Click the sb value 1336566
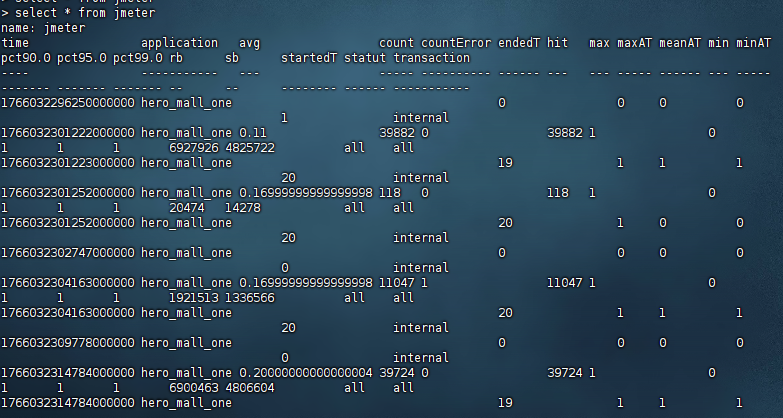Viewport: 783px width, 418px height. [x=249, y=298]
